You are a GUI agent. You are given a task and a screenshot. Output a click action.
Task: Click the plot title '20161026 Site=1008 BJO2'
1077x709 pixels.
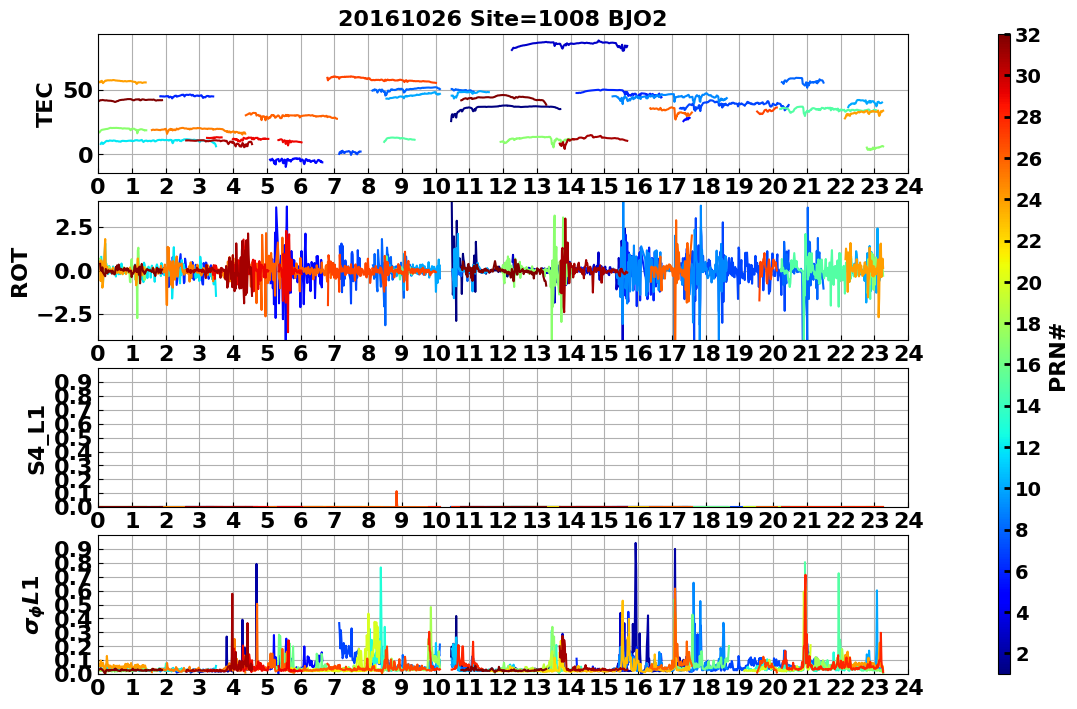[x=502, y=18]
